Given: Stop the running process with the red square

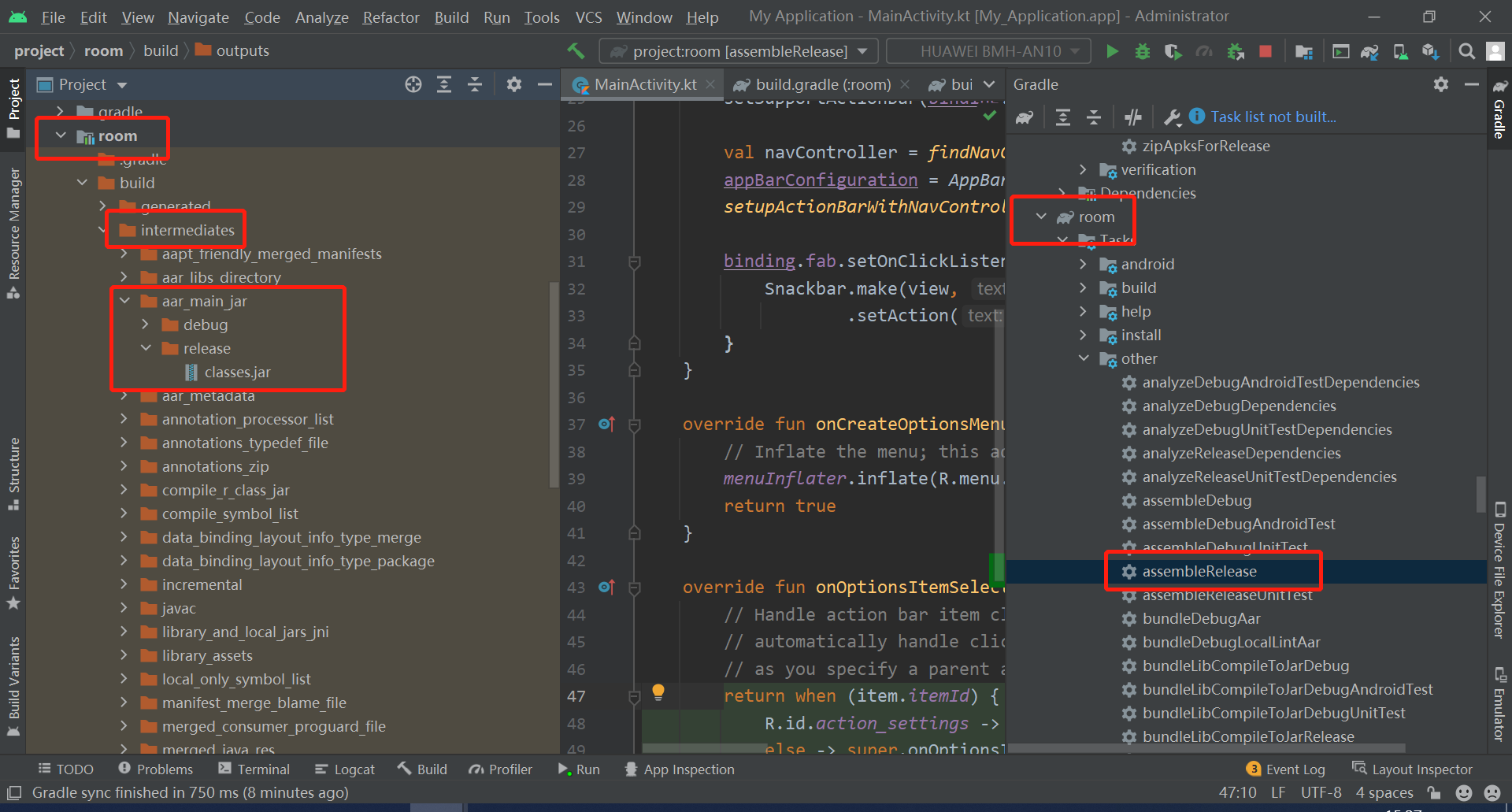Looking at the screenshot, I should pyautogui.click(x=1266, y=51).
